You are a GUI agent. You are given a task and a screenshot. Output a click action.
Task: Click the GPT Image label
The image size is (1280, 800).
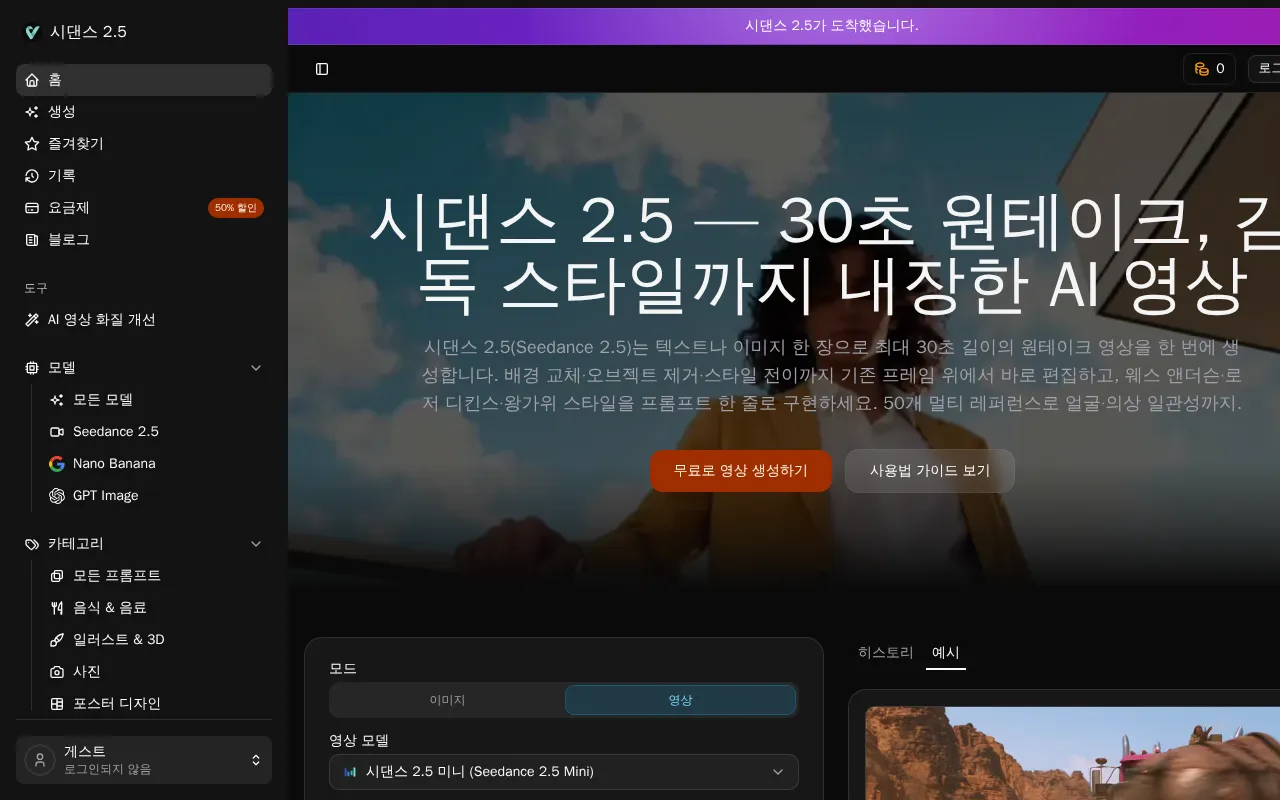point(106,496)
